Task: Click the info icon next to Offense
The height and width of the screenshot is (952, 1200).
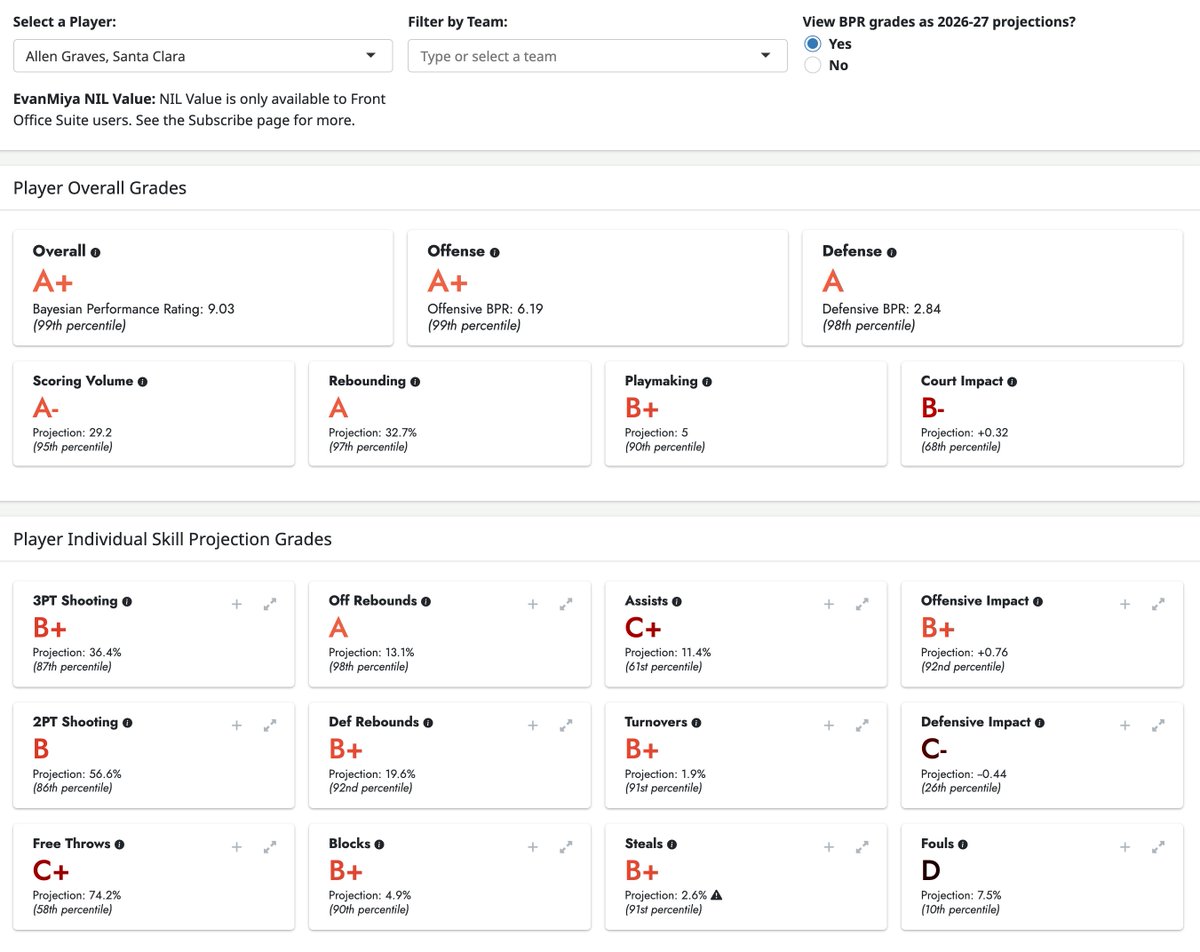Action: (495, 252)
